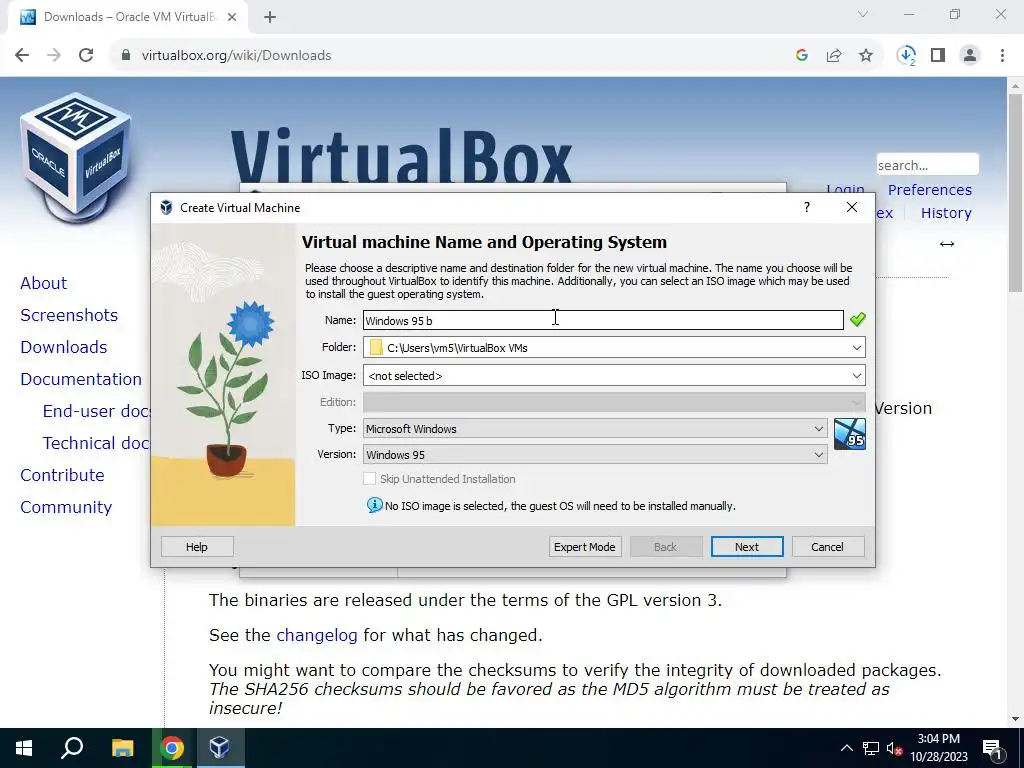Image resolution: width=1024 pixels, height=768 pixels.
Task: Click the browser back arrow
Action: pos(22,56)
